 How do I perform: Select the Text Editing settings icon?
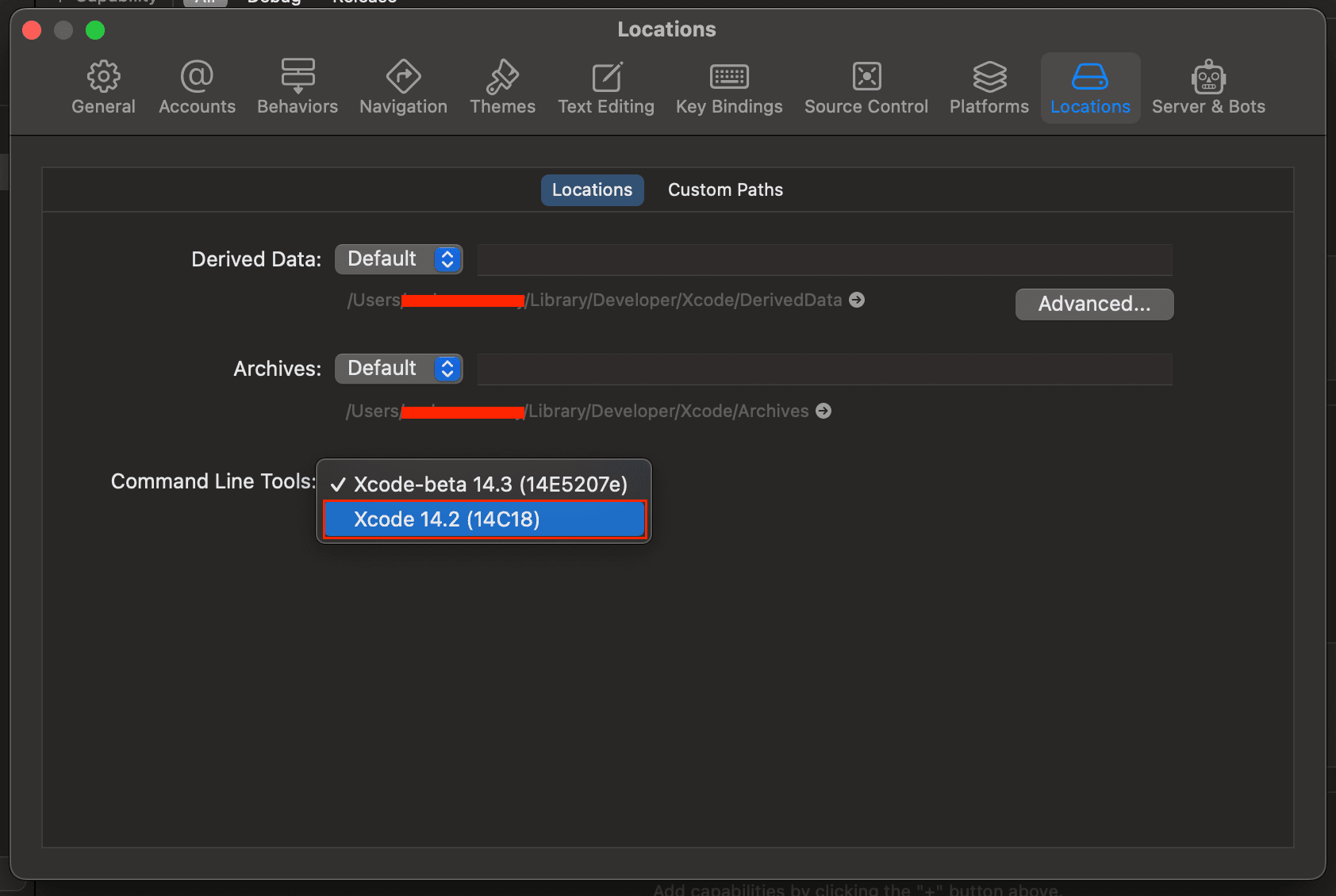click(606, 87)
